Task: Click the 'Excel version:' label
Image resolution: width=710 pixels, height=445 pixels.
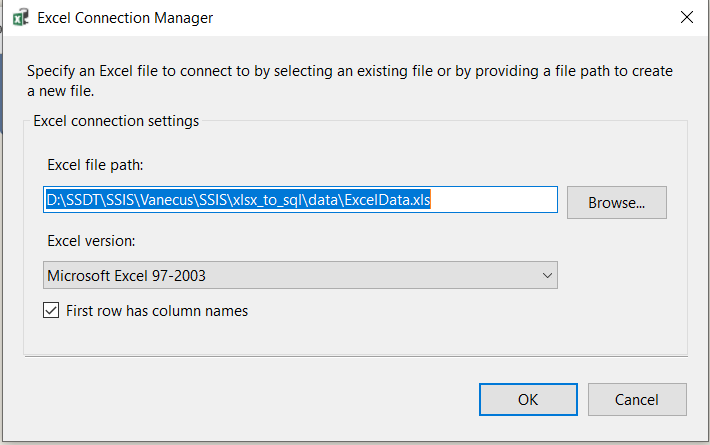Action: pos(92,241)
